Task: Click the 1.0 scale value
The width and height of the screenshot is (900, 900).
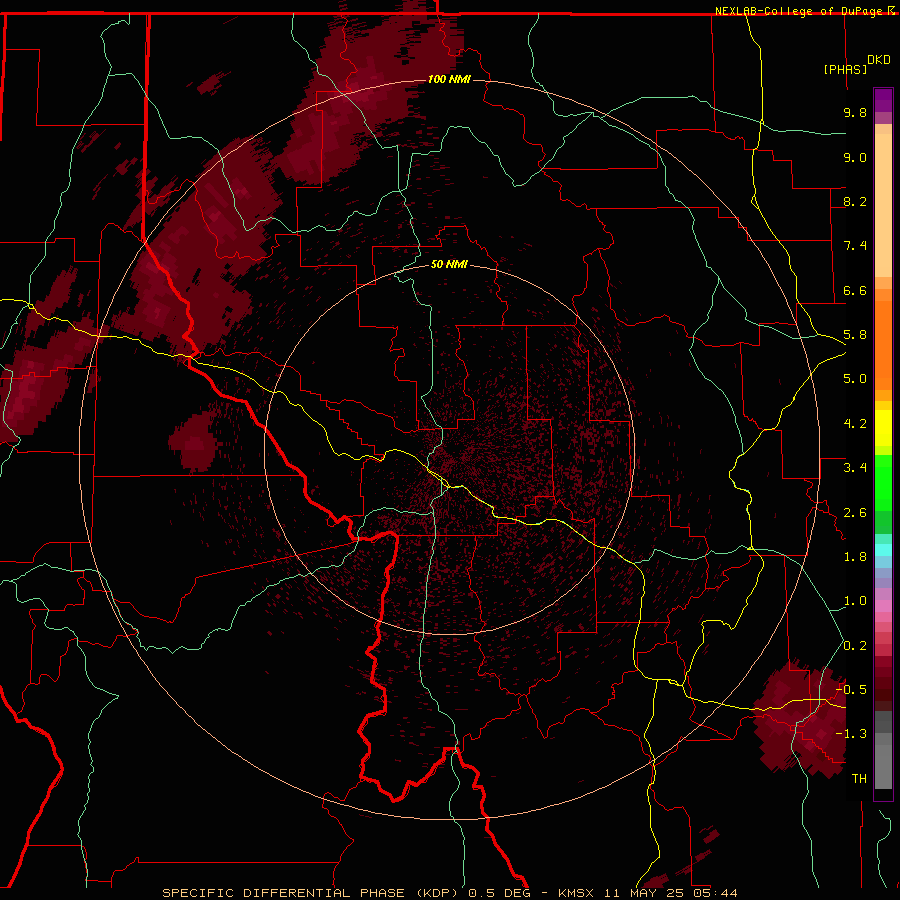Action: click(x=855, y=601)
